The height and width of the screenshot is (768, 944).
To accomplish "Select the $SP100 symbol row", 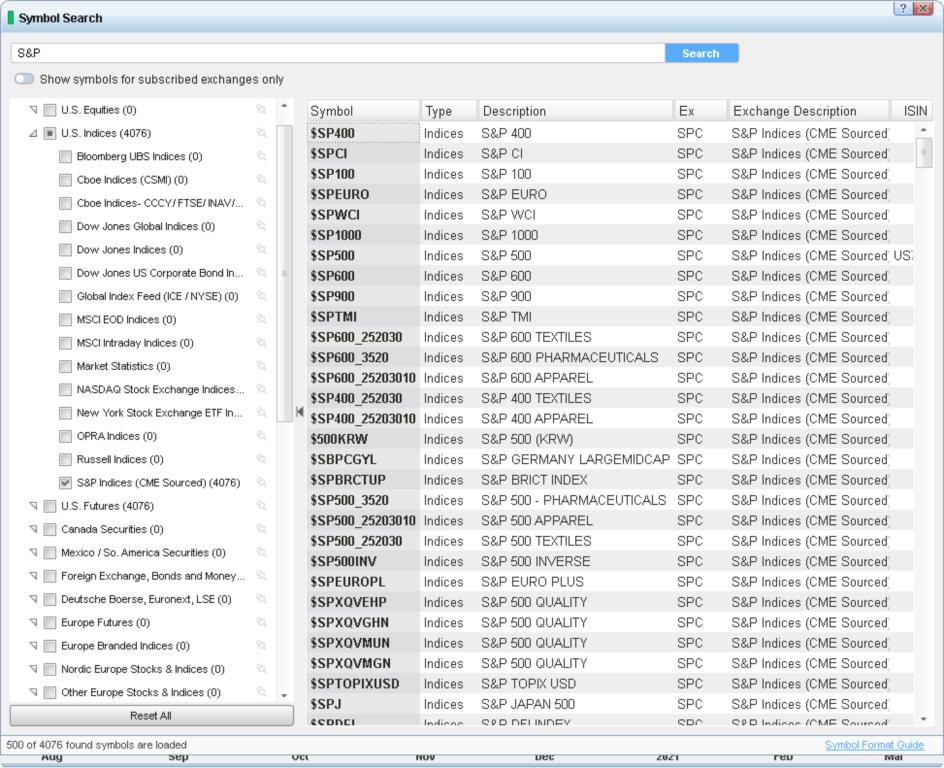I will pyautogui.click(x=610, y=174).
